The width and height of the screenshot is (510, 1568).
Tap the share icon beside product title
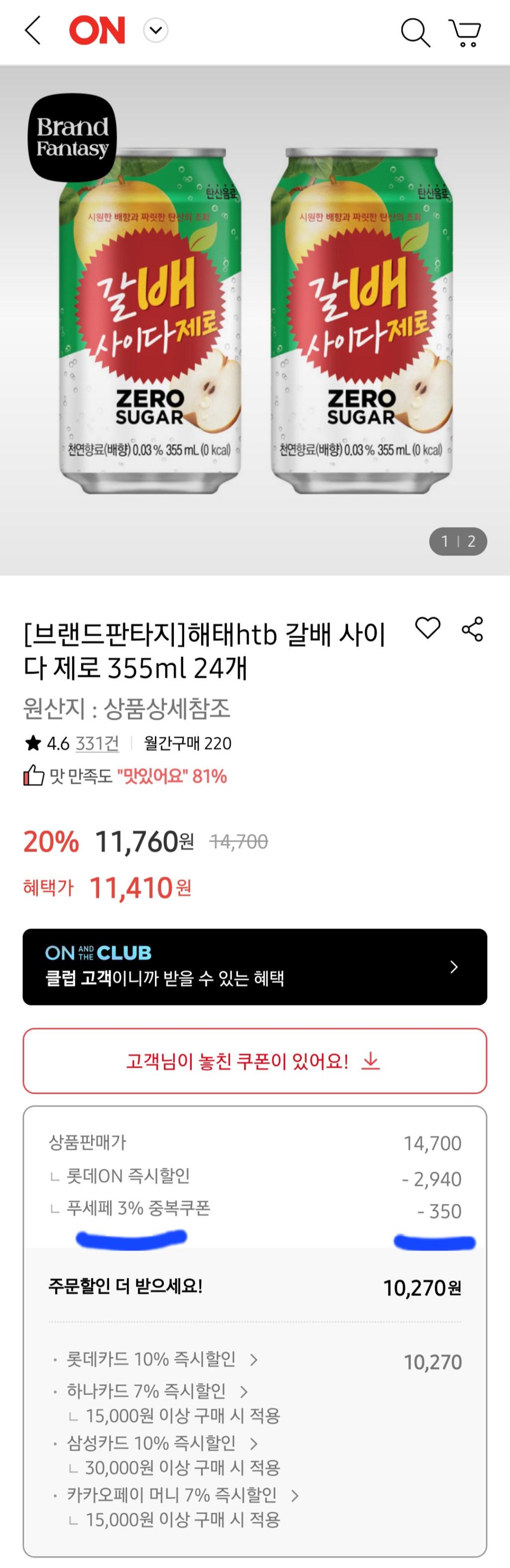[x=472, y=629]
